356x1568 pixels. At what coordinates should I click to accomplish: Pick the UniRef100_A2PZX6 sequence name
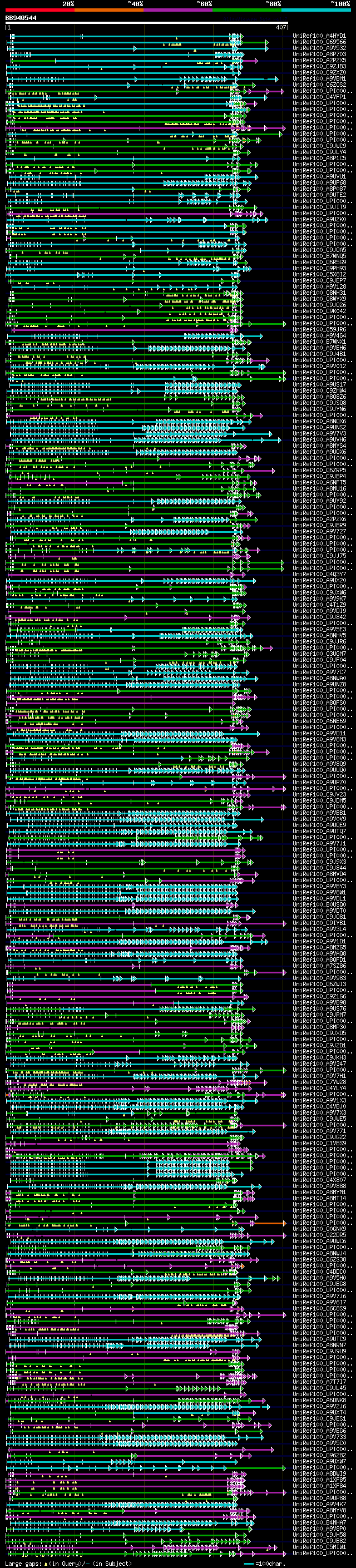319,519
